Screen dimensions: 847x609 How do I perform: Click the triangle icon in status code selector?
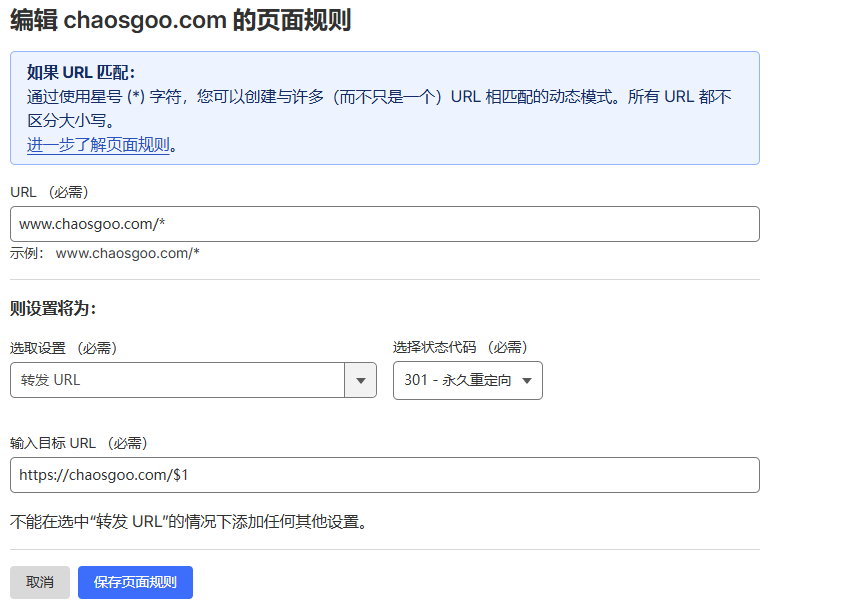pyautogui.click(x=527, y=380)
